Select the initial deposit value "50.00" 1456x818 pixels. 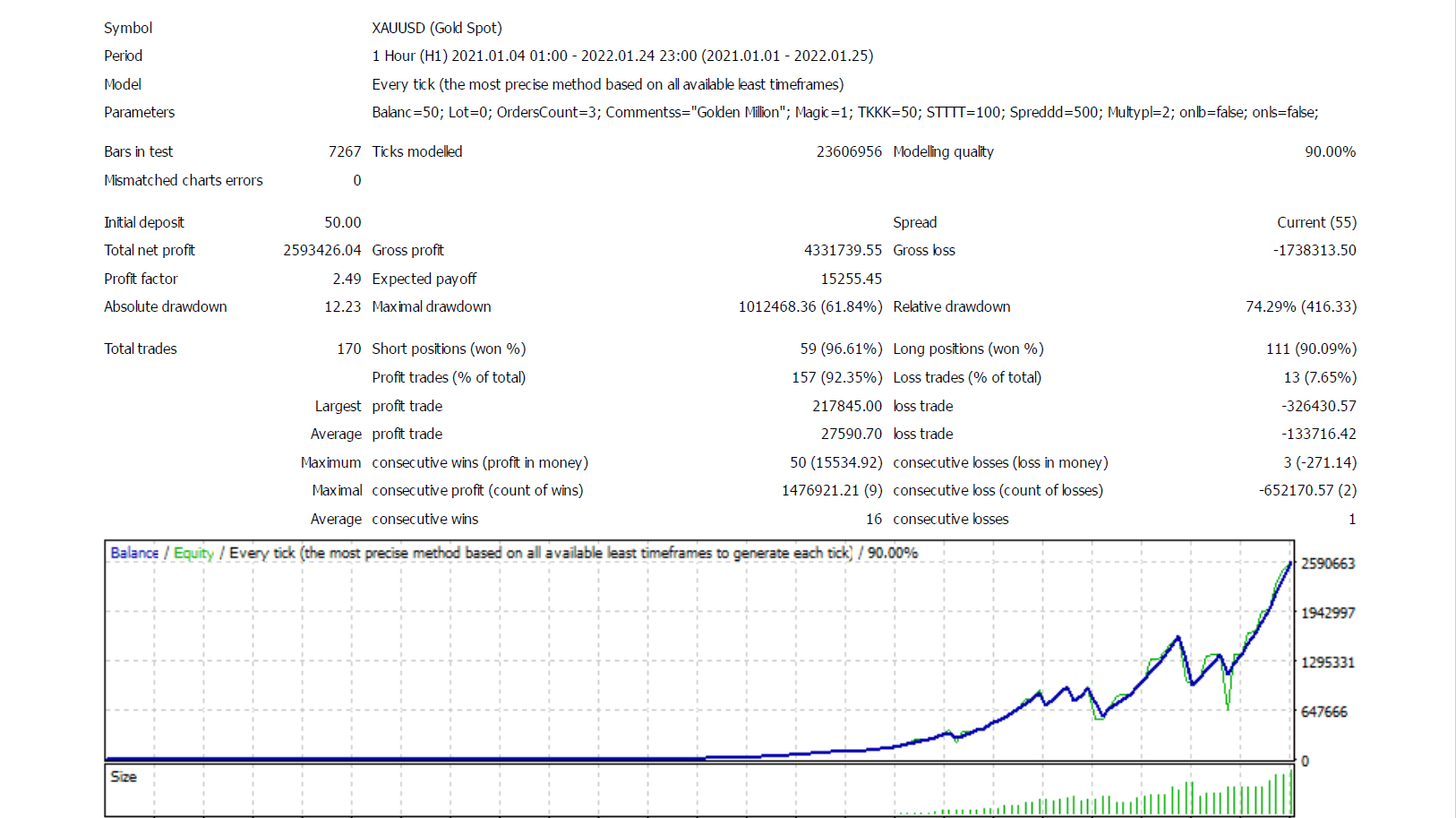[343, 222]
